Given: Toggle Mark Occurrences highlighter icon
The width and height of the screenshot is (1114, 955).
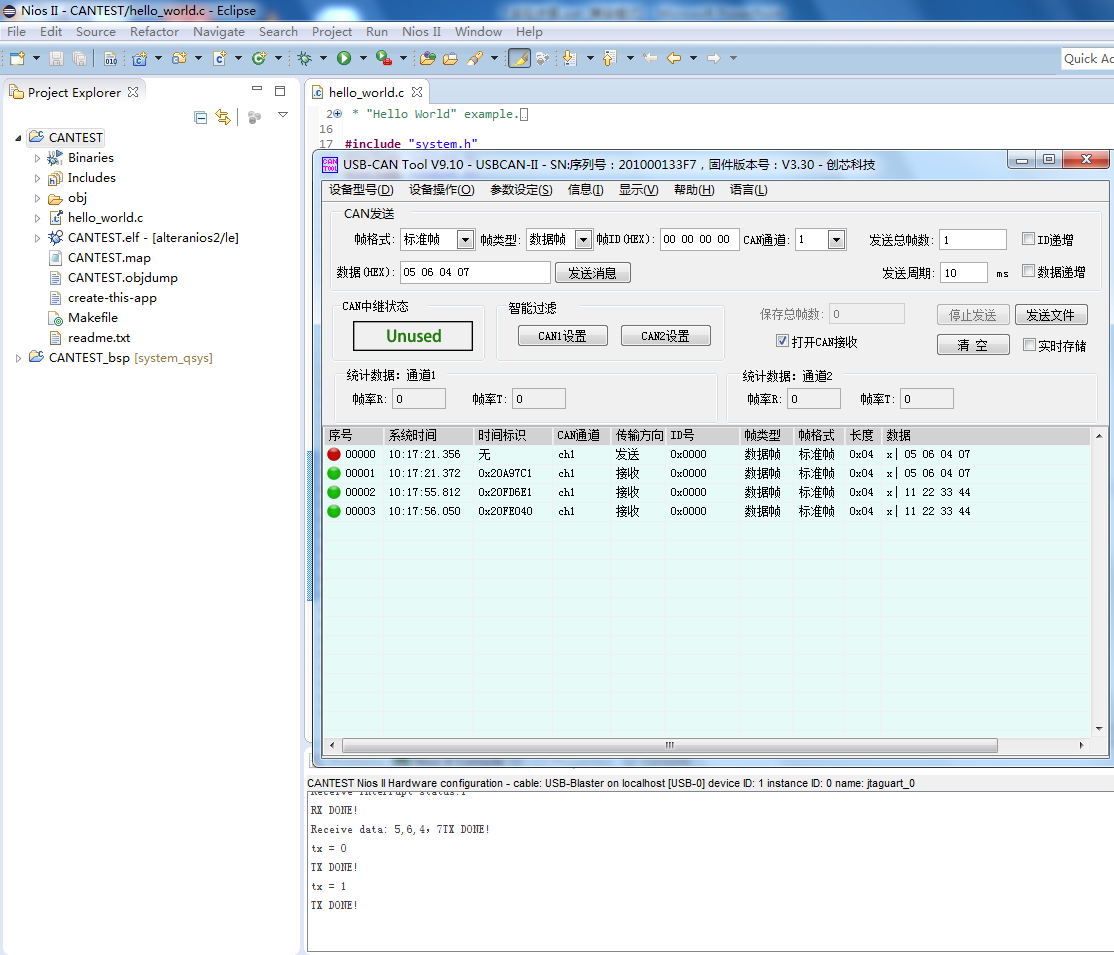Looking at the screenshot, I should click(x=519, y=58).
